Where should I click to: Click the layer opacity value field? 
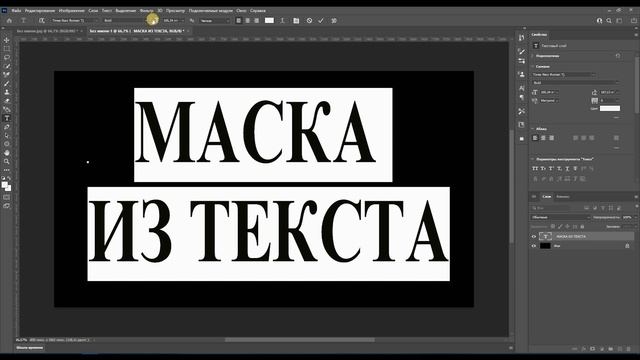[x=628, y=217]
